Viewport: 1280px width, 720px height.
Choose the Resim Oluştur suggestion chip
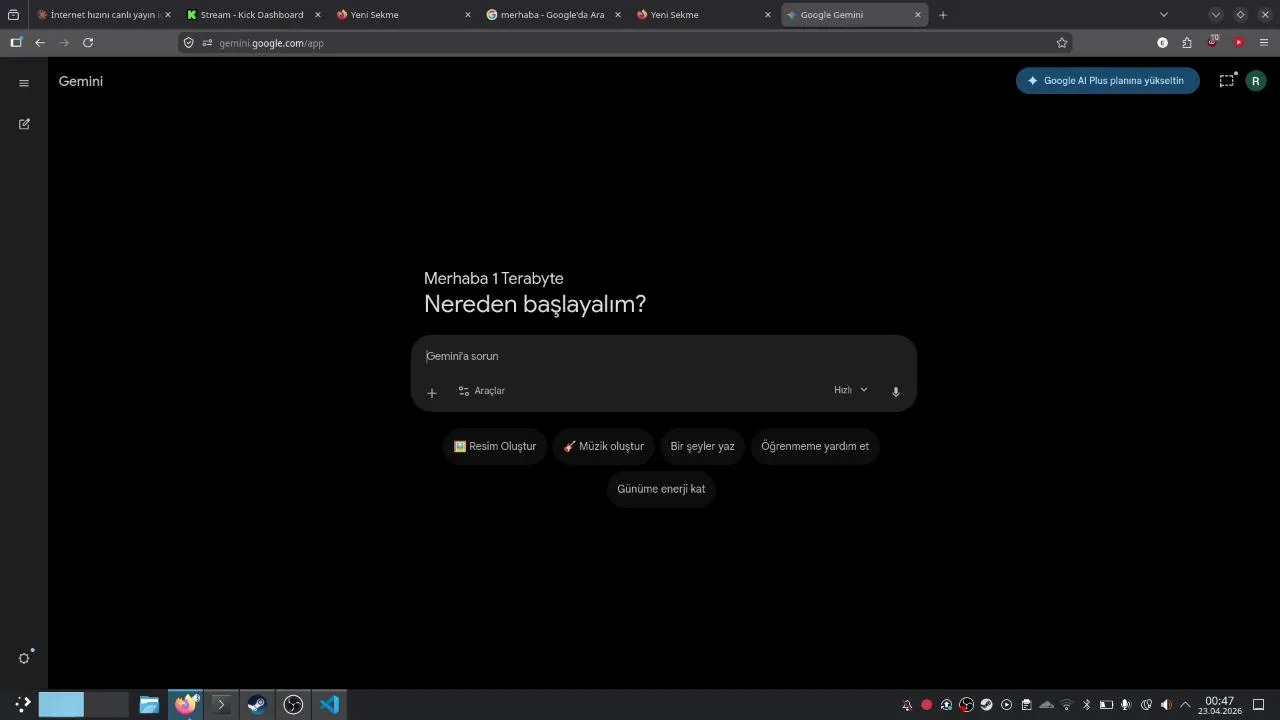(x=495, y=446)
